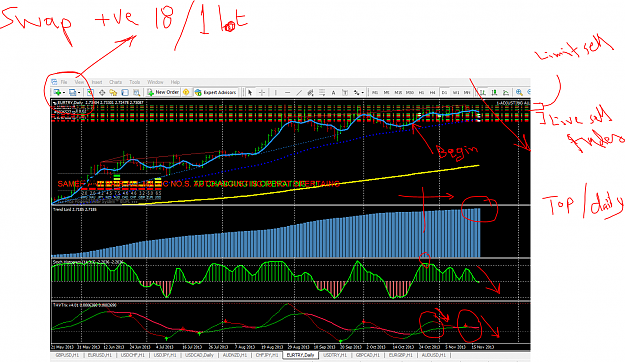
Task: Open the CHFJPY,H1 chart tab
Action: pos(267,355)
